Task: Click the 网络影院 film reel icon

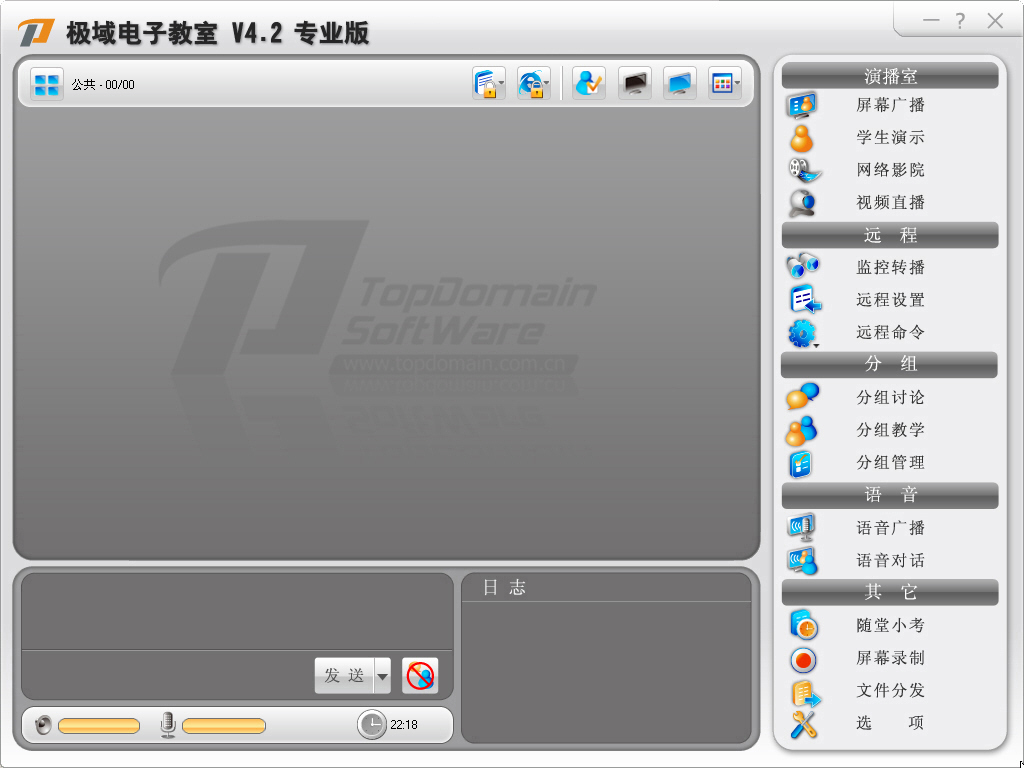Action: point(804,170)
